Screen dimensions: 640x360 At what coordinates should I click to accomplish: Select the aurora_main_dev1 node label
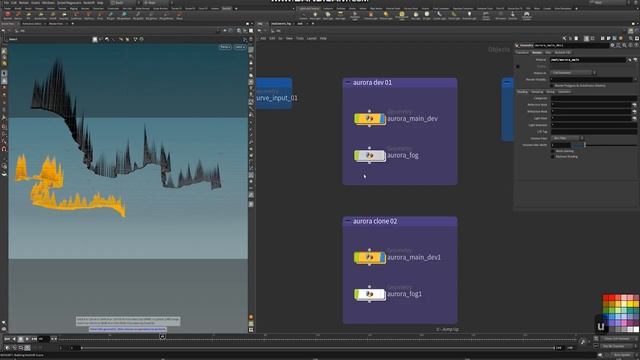[x=414, y=258]
